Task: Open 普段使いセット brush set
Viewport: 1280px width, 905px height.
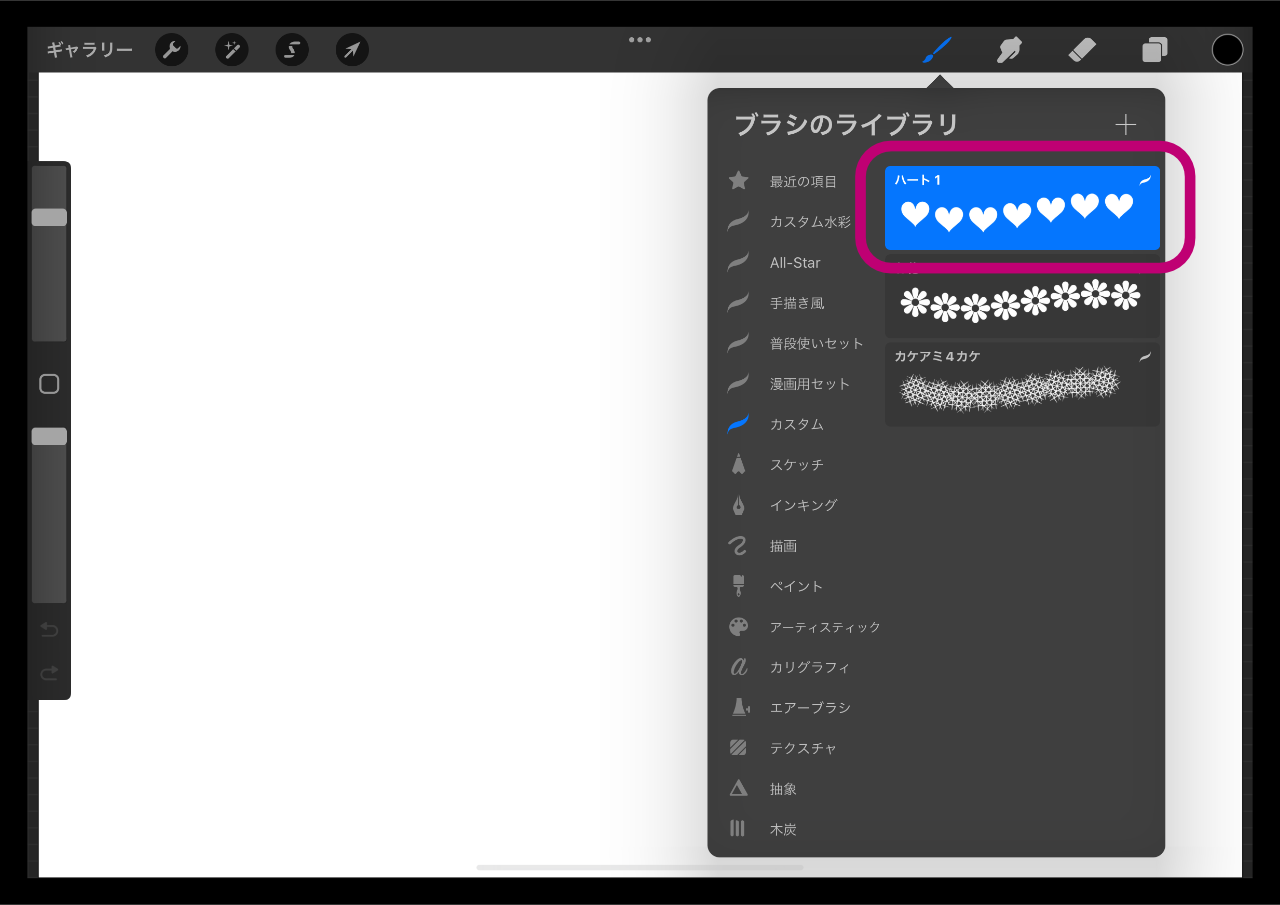Action: pos(817,343)
